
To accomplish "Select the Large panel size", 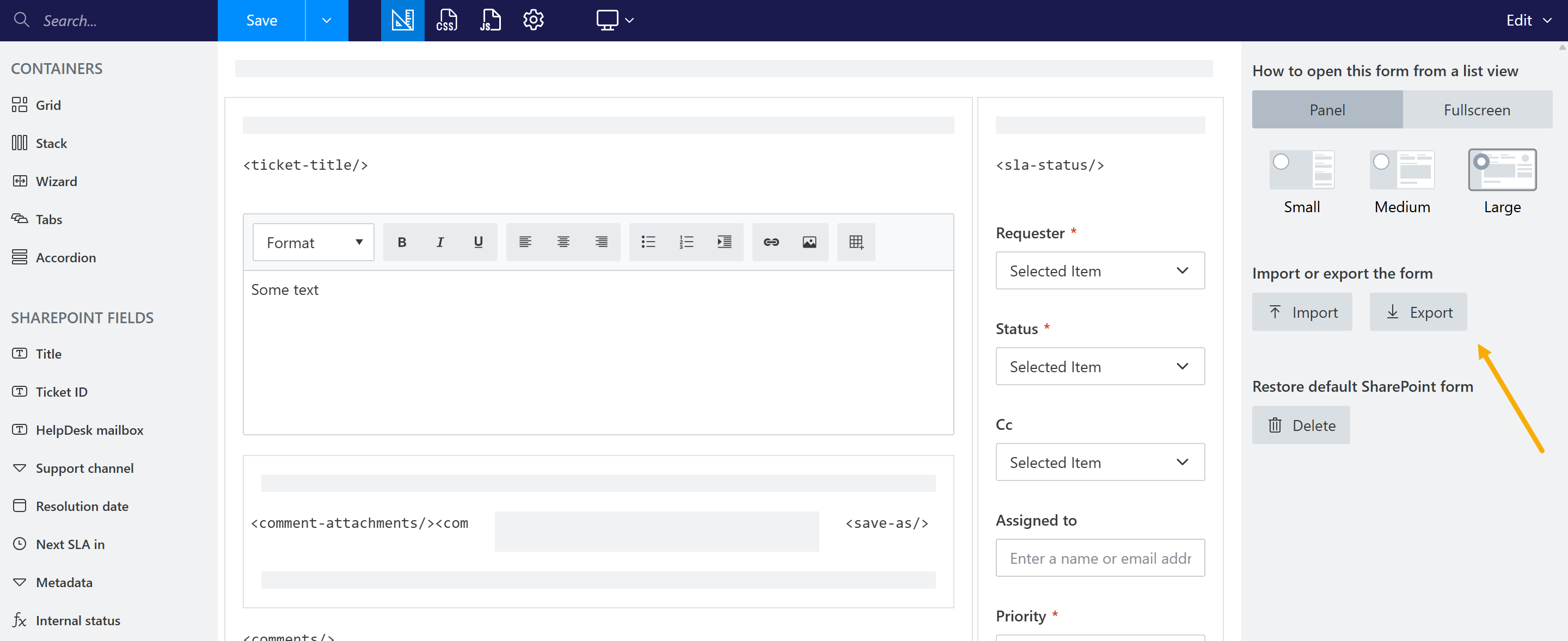I will click(1481, 162).
